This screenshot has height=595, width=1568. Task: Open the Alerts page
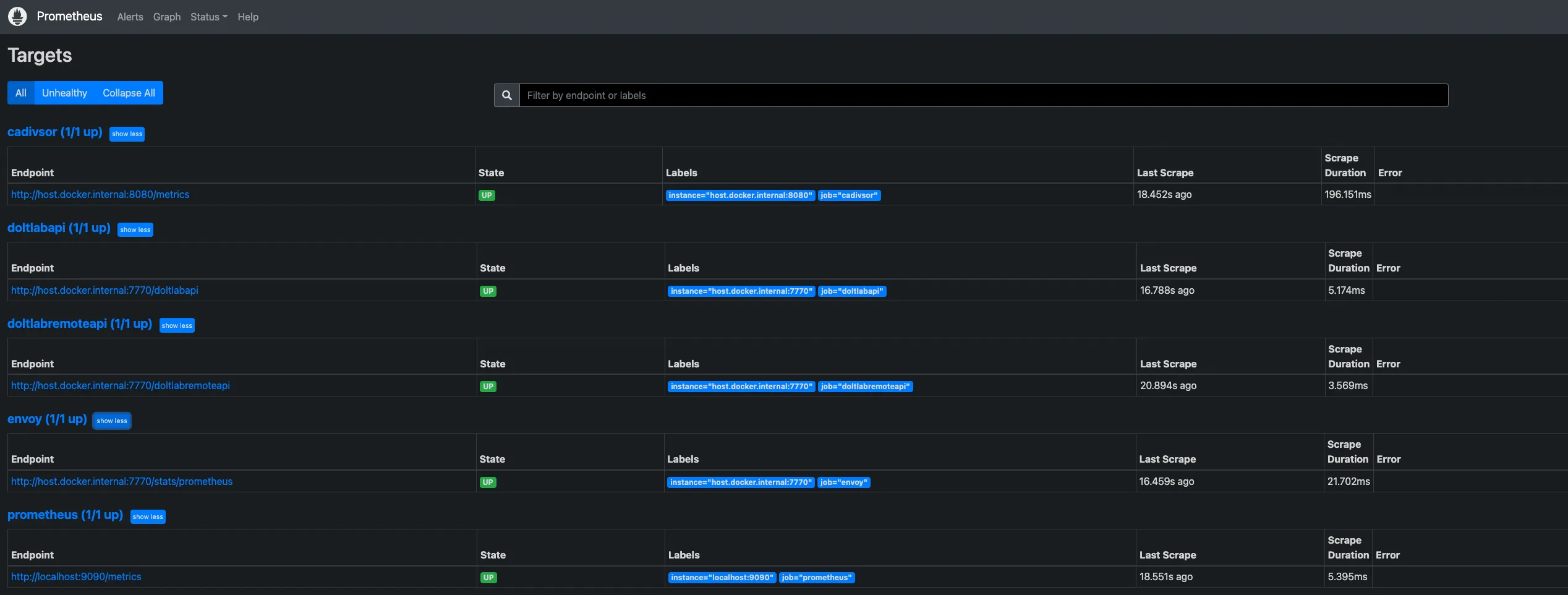pos(130,17)
